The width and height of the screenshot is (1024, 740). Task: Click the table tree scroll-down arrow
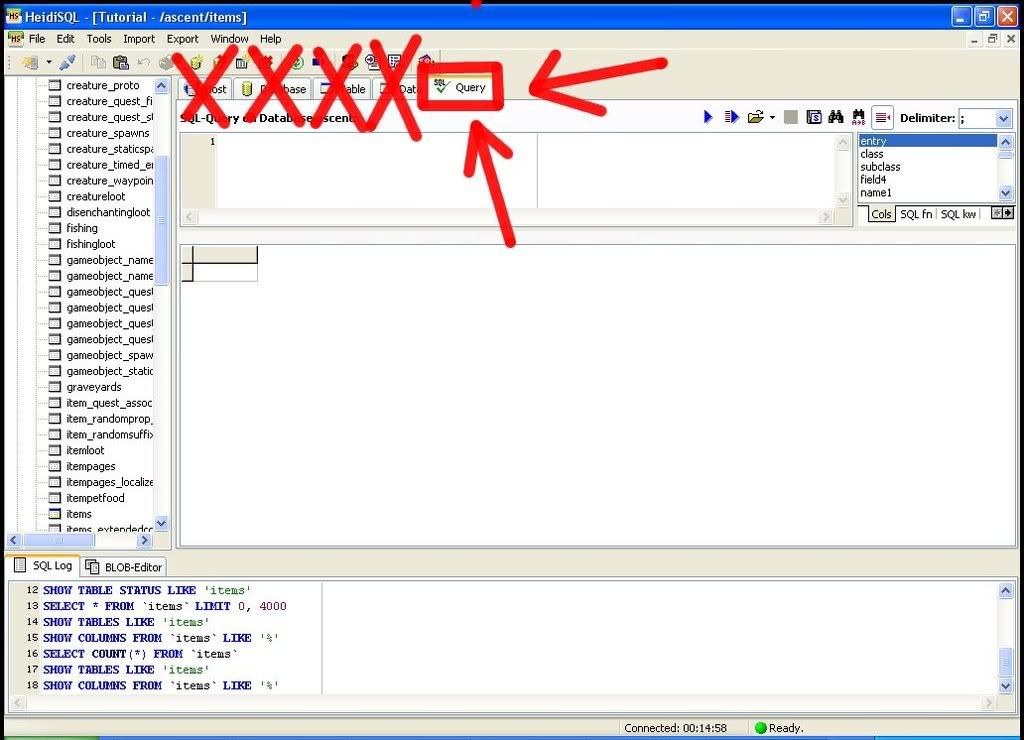(161, 523)
